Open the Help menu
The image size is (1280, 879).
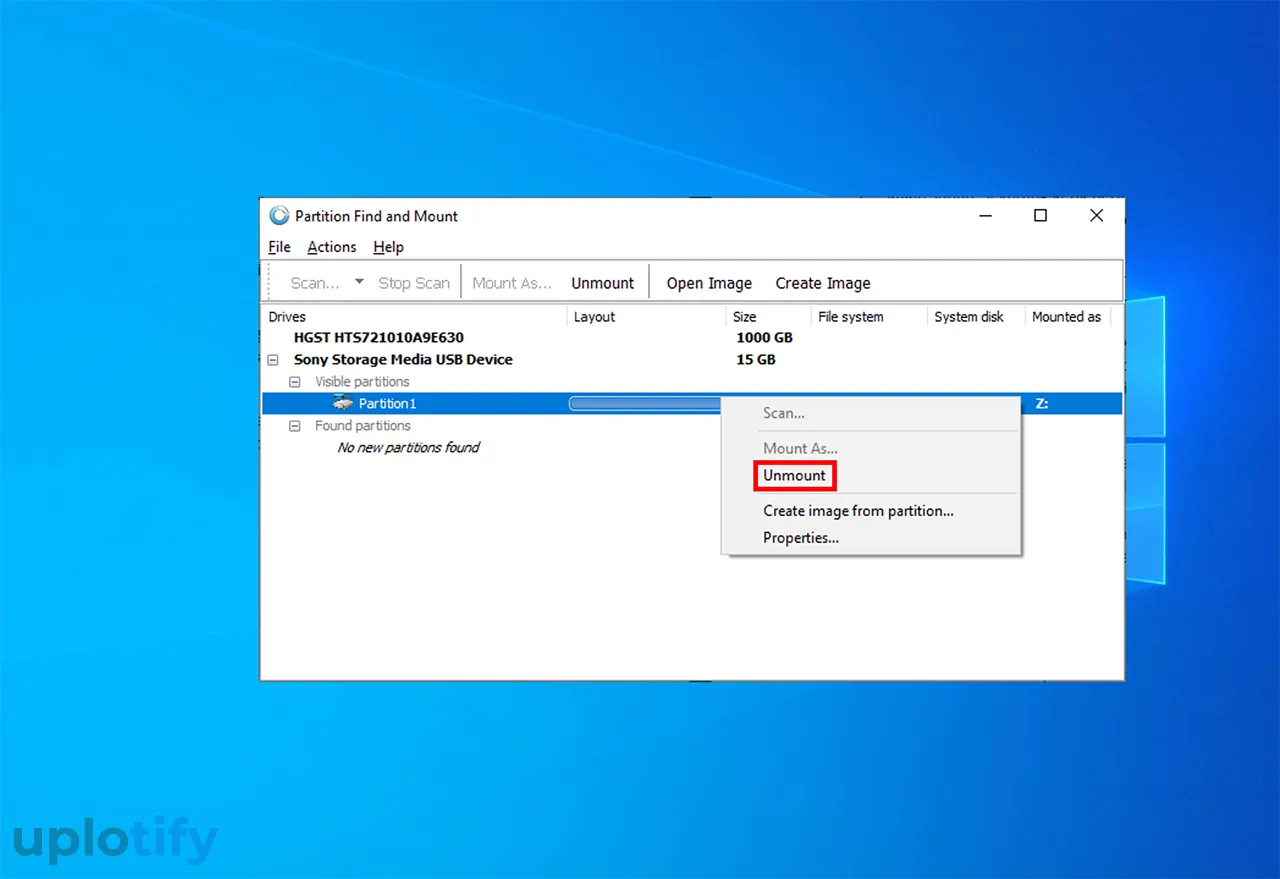[388, 247]
